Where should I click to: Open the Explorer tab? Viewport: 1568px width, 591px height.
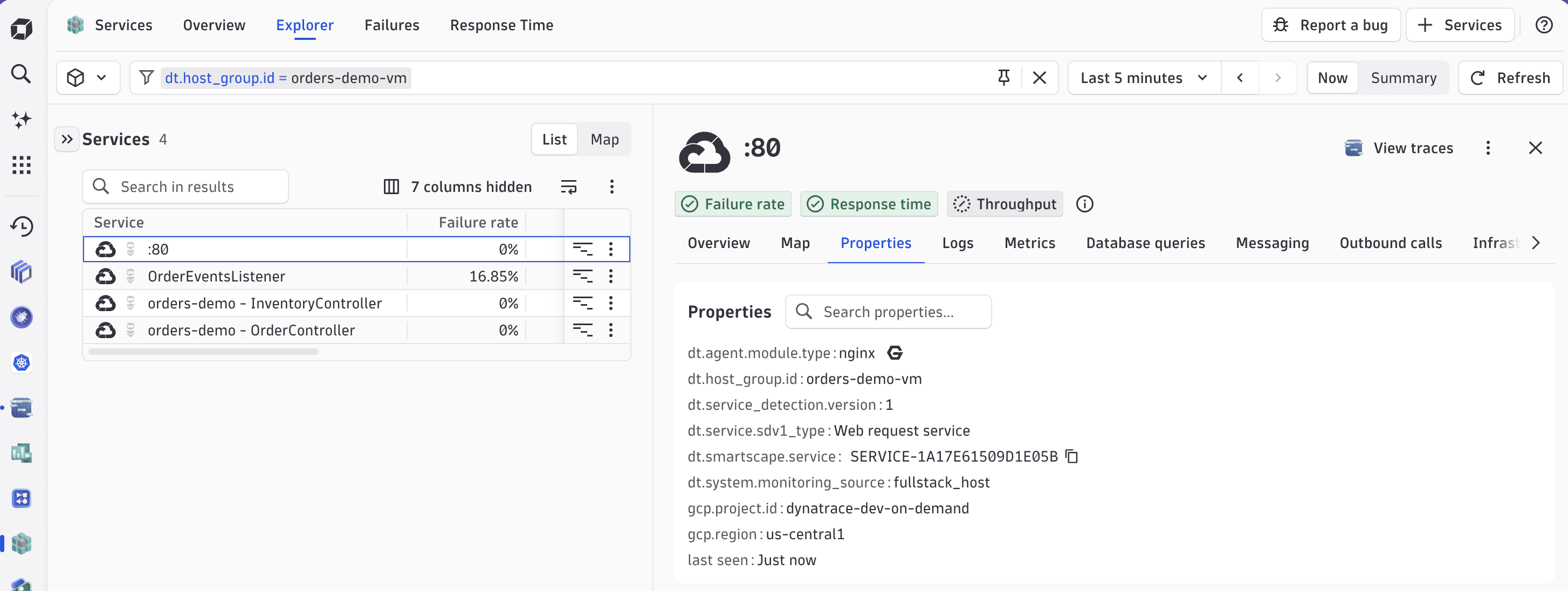pyautogui.click(x=304, y=25)
